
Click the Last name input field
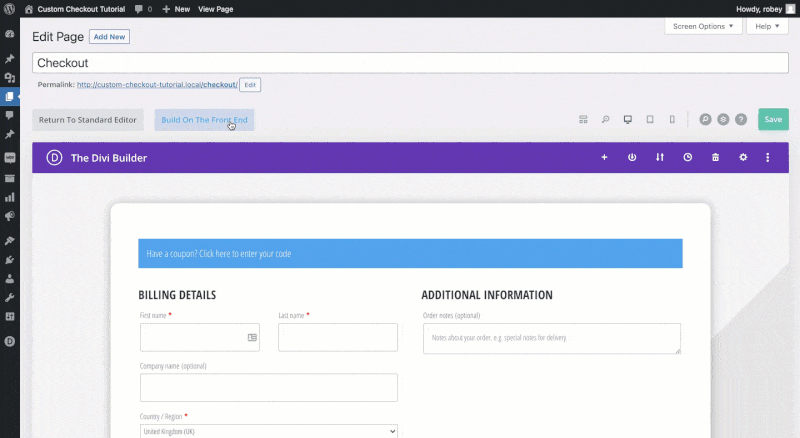tap(338, 337)
